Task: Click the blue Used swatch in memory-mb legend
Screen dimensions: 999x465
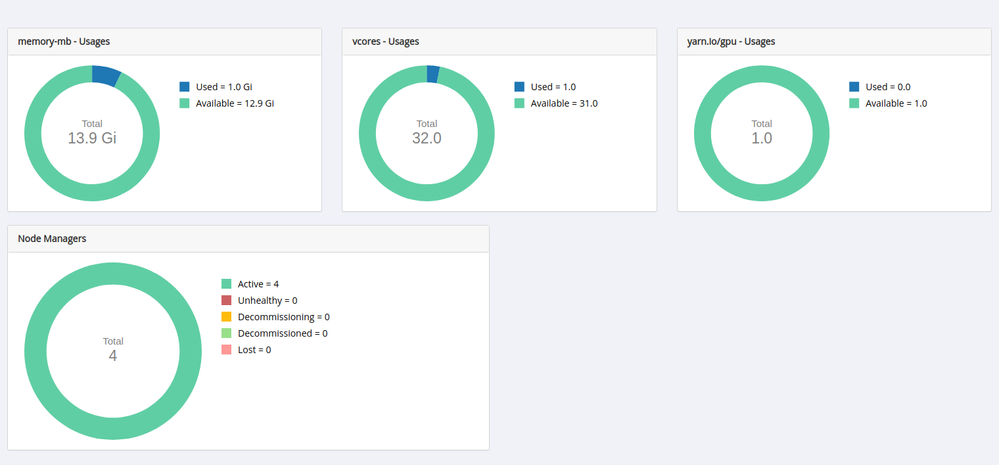Action: 185,87
